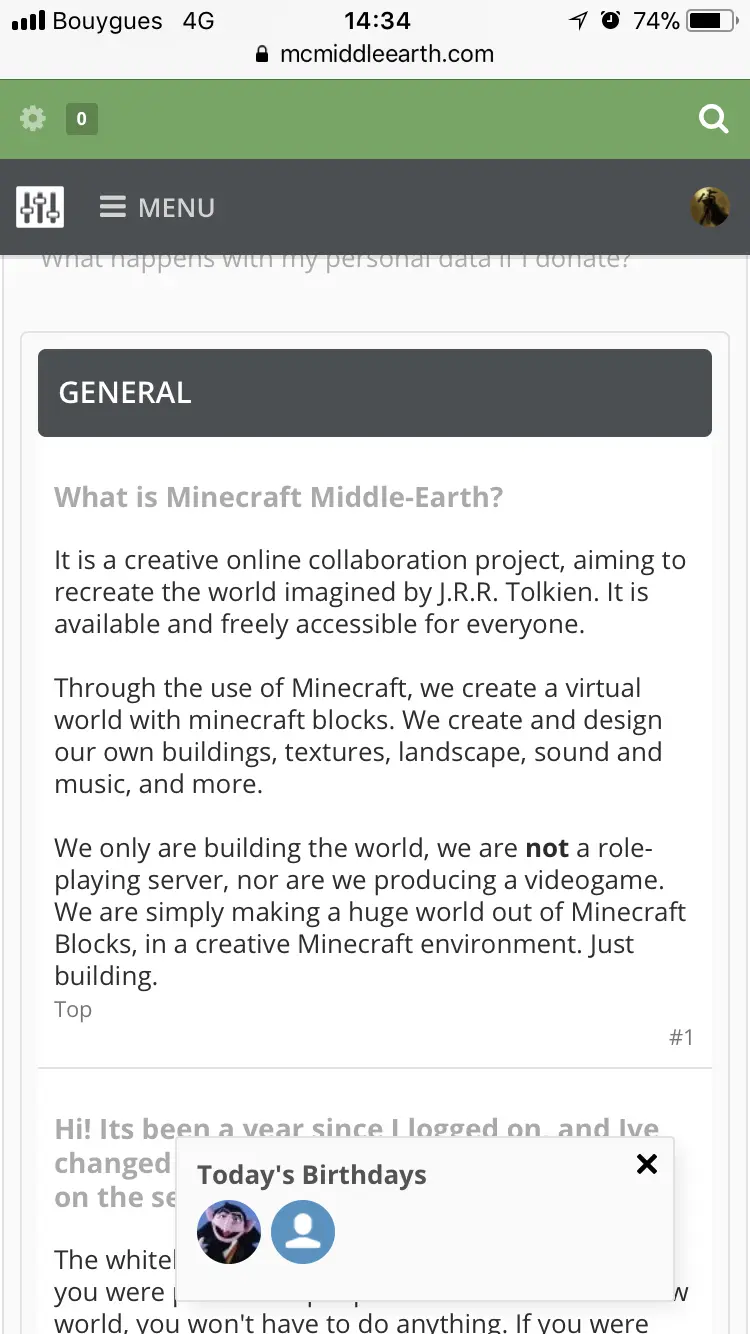
Task: Tap the mcmiddleearth.com address bar
Action: coord(375,54)
